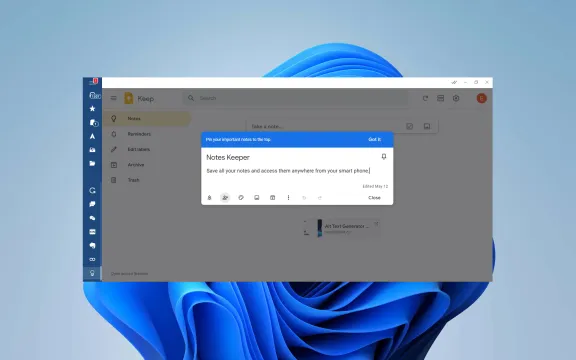Viewport: 576px width, 360px height.
Task: Click the star icon in blue sidebar
Action: pos(93,109)
